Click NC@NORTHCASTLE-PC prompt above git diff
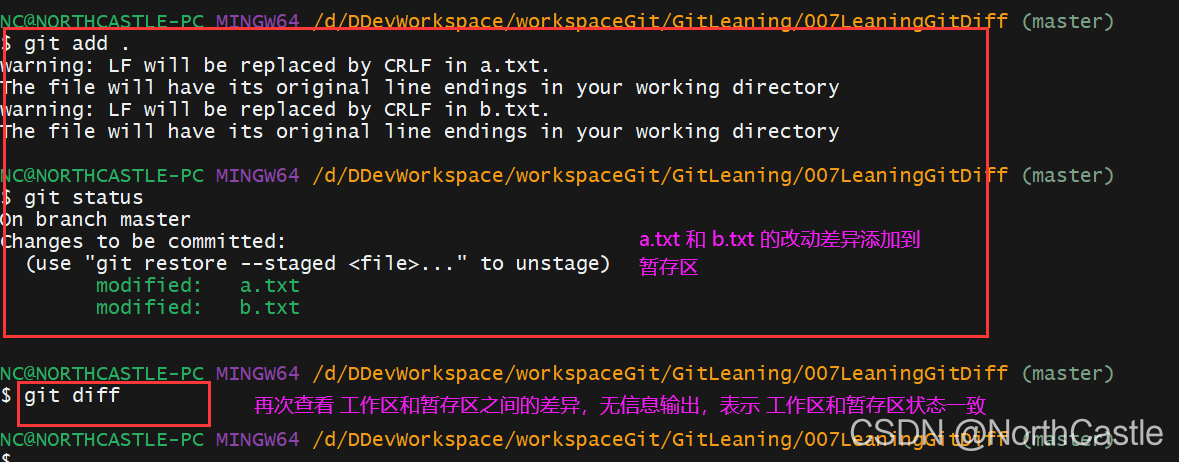 point(102,373)
